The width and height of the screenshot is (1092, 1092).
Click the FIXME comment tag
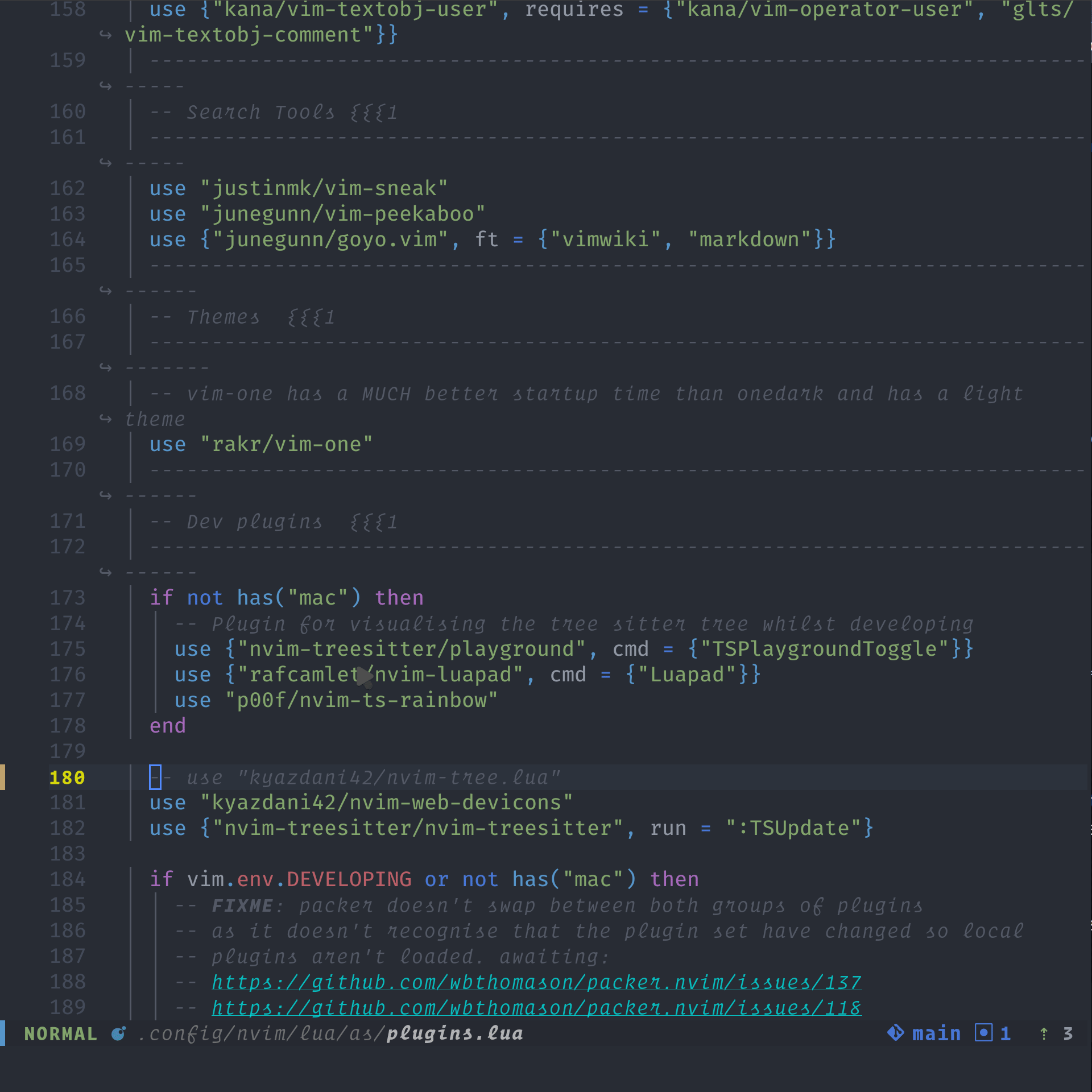click(242, 905)
